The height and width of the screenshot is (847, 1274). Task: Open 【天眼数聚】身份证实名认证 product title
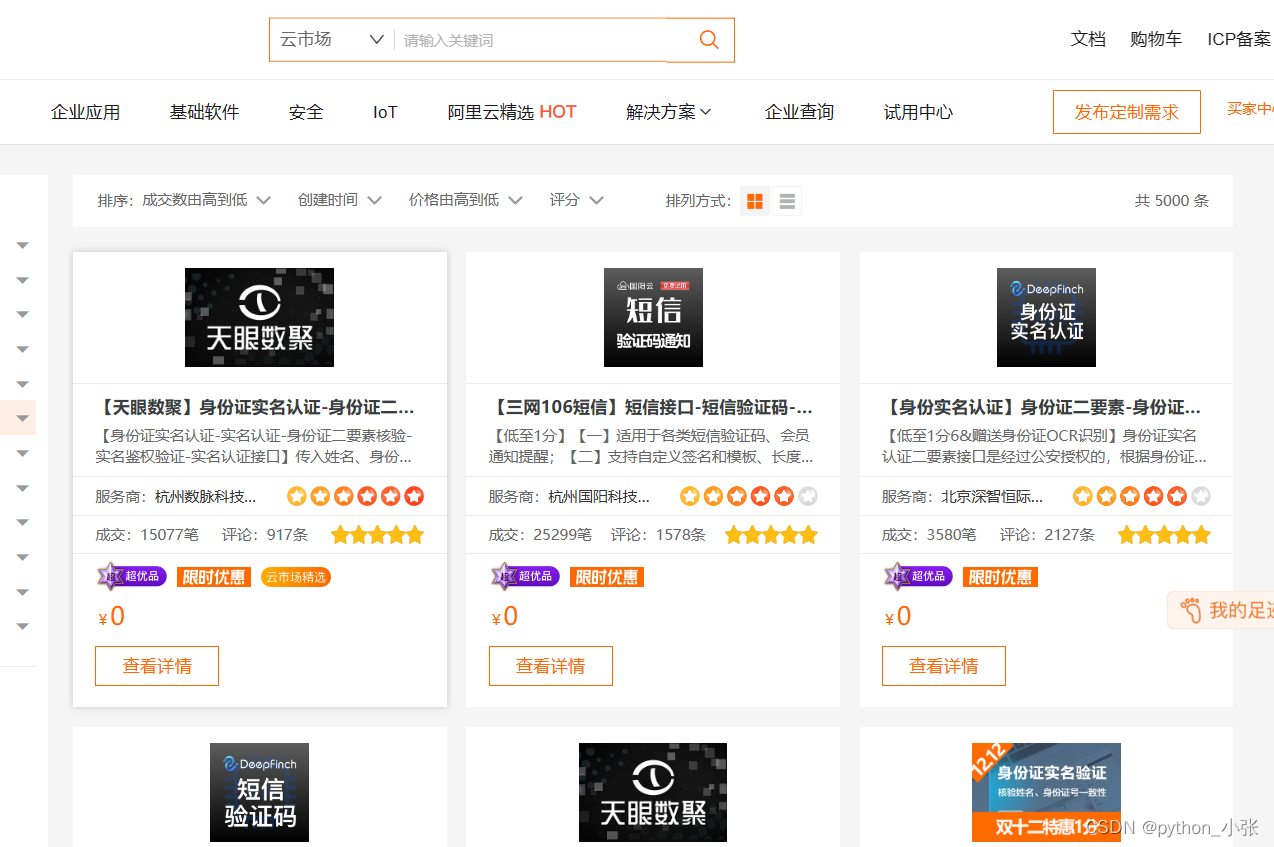(x=256, y=408)
